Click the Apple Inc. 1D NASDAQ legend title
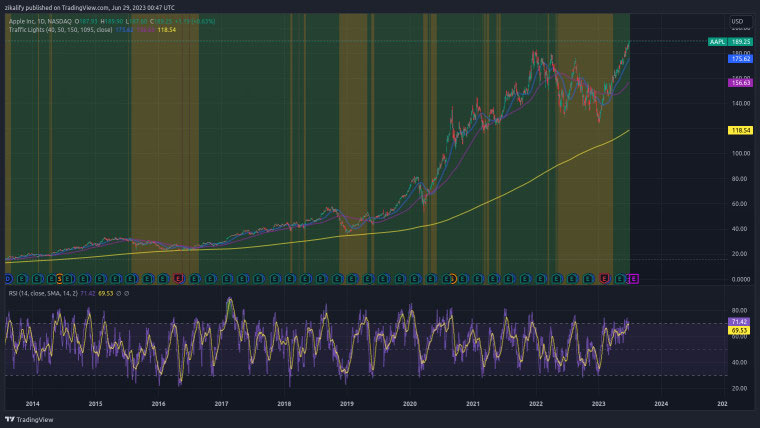Screen dimensions: 760x428 coord(40,21)
